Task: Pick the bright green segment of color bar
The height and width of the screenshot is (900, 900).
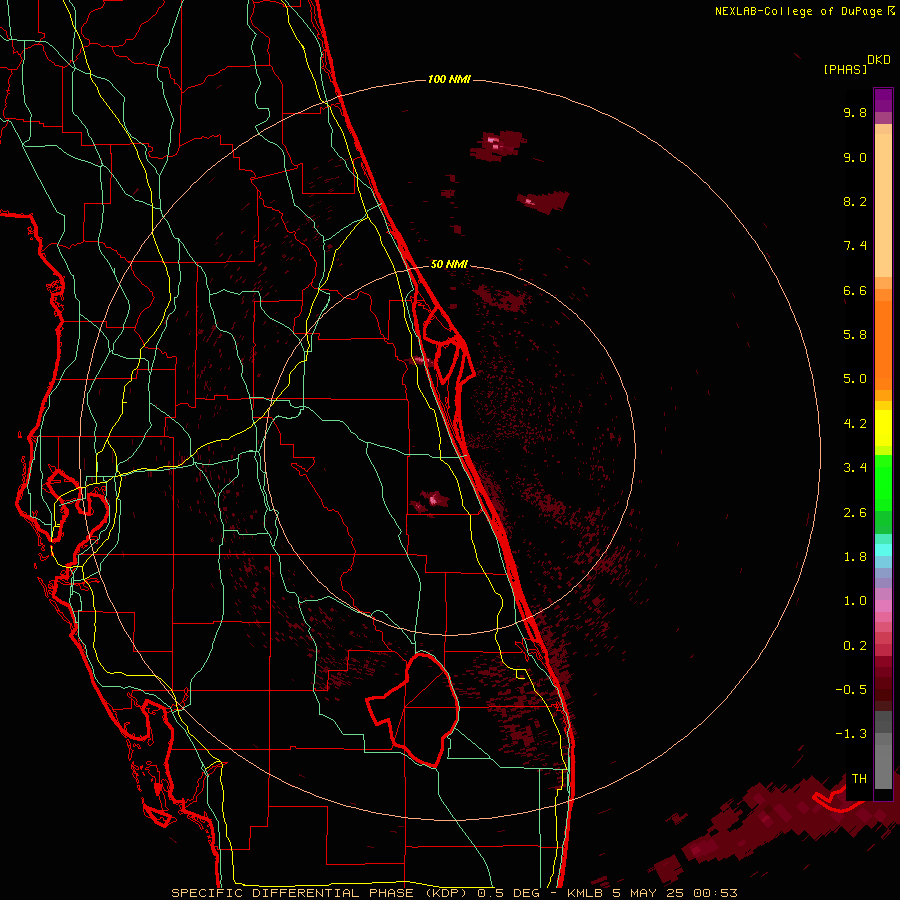Action: pyautogui.click(x=883, y=482)
